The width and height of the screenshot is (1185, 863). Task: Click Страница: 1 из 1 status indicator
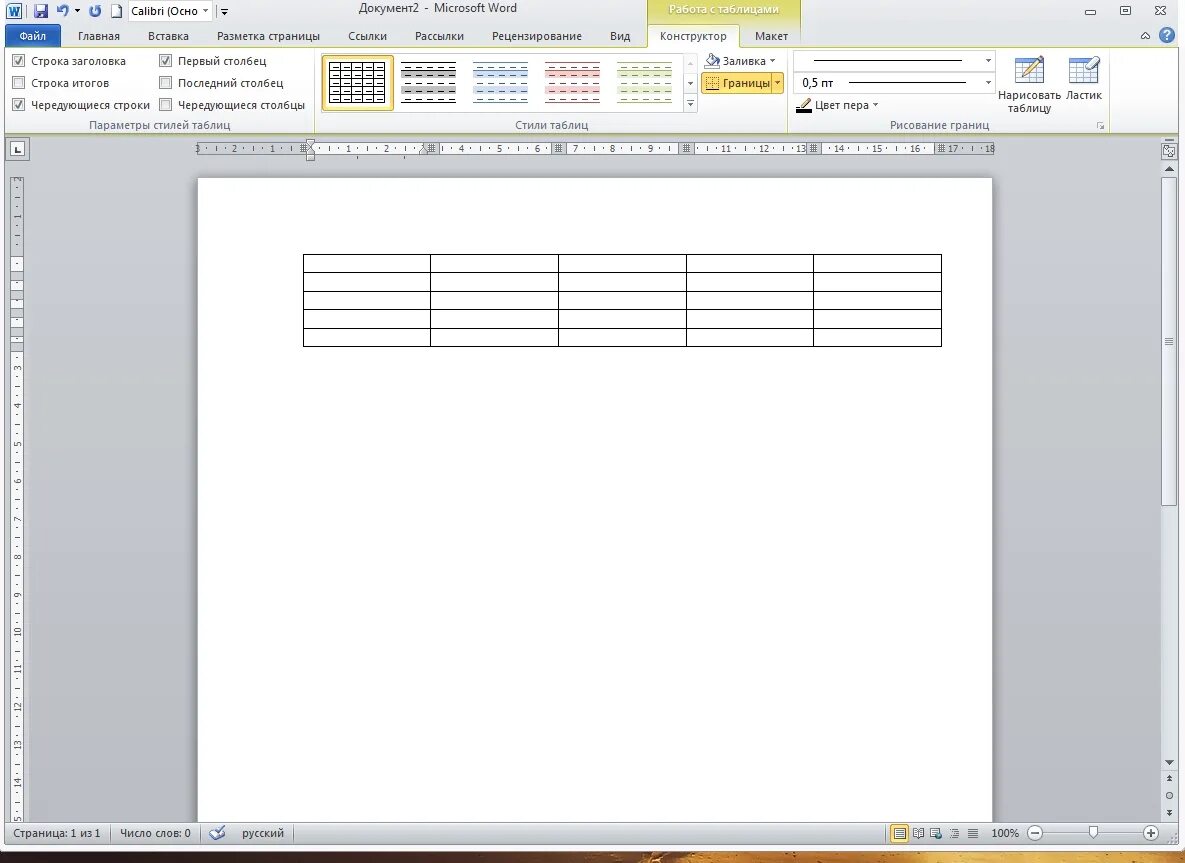57,833
